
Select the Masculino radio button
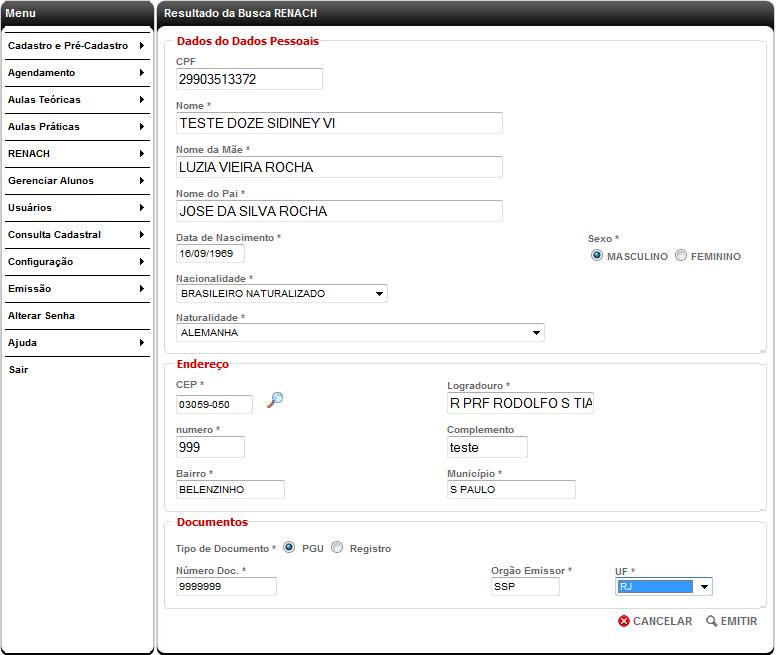(x=597, y=255)
